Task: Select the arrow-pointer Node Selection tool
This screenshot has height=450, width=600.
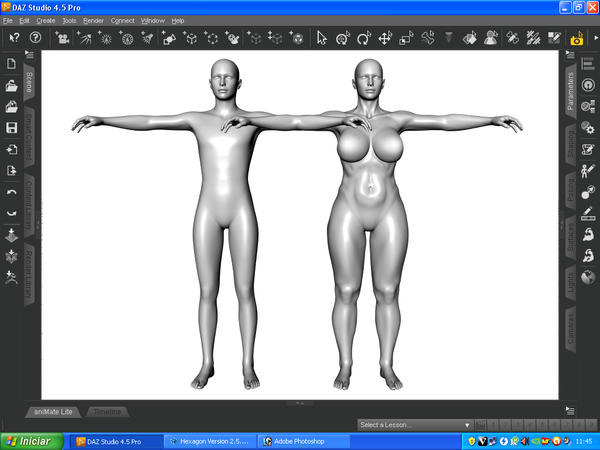Action: pyautogui.click(x=321, y=38)
